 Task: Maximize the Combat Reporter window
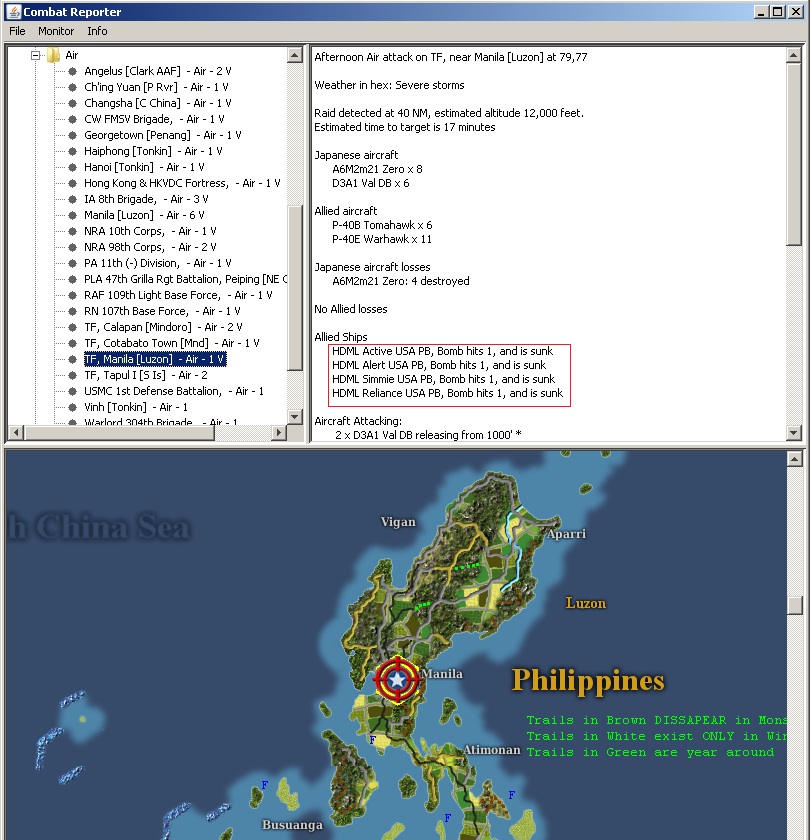[778, 12]
